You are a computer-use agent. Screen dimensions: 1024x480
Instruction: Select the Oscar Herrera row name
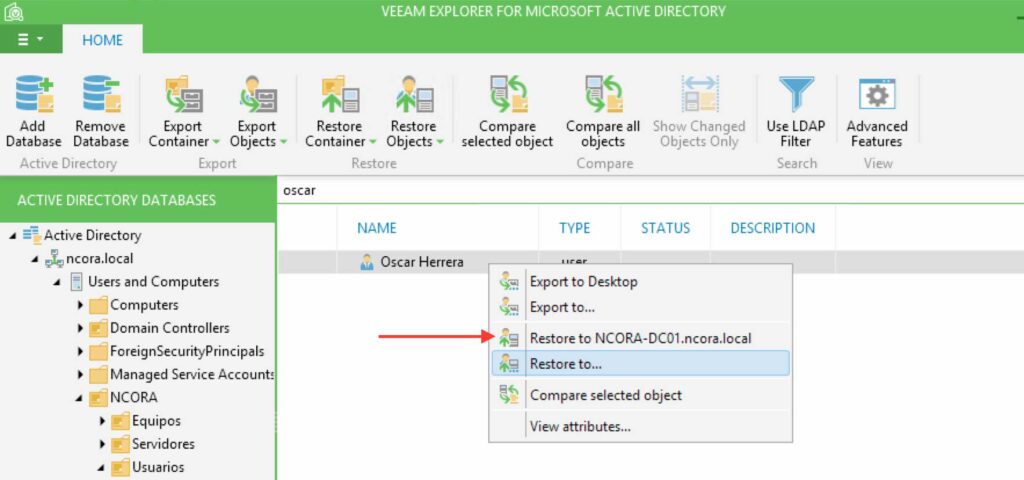(x=422, y=263)
